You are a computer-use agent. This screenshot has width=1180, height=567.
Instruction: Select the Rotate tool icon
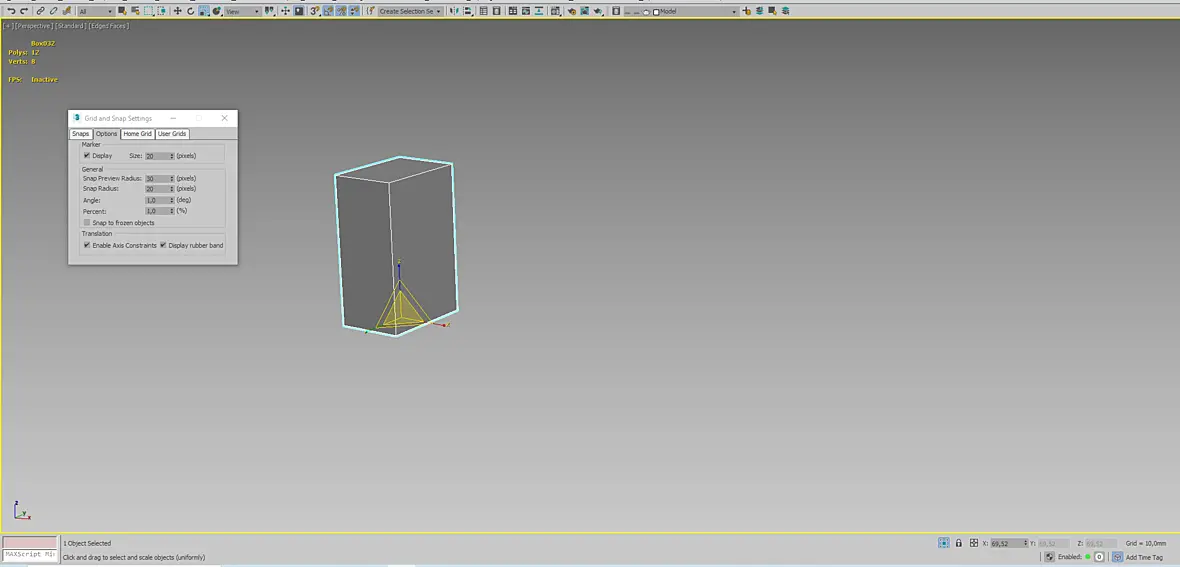coord(190,11)
